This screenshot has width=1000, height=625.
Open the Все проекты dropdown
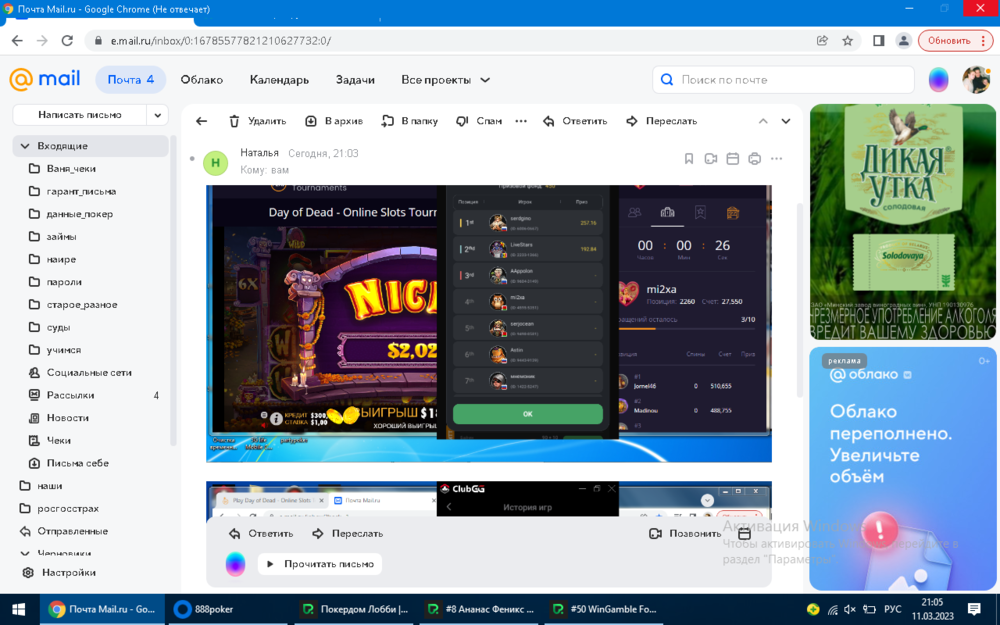coord(446,80)
